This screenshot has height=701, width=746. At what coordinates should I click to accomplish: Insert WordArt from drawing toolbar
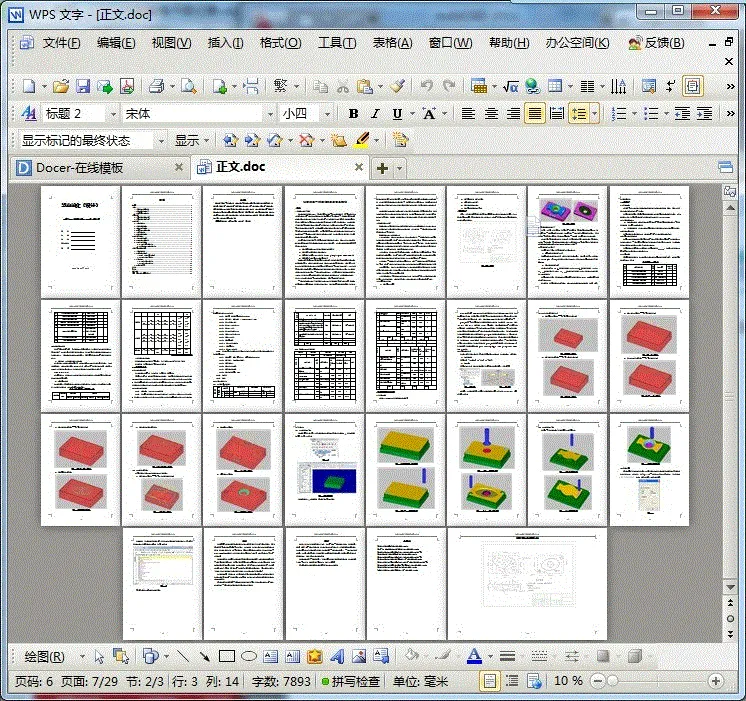click(337, 657)
